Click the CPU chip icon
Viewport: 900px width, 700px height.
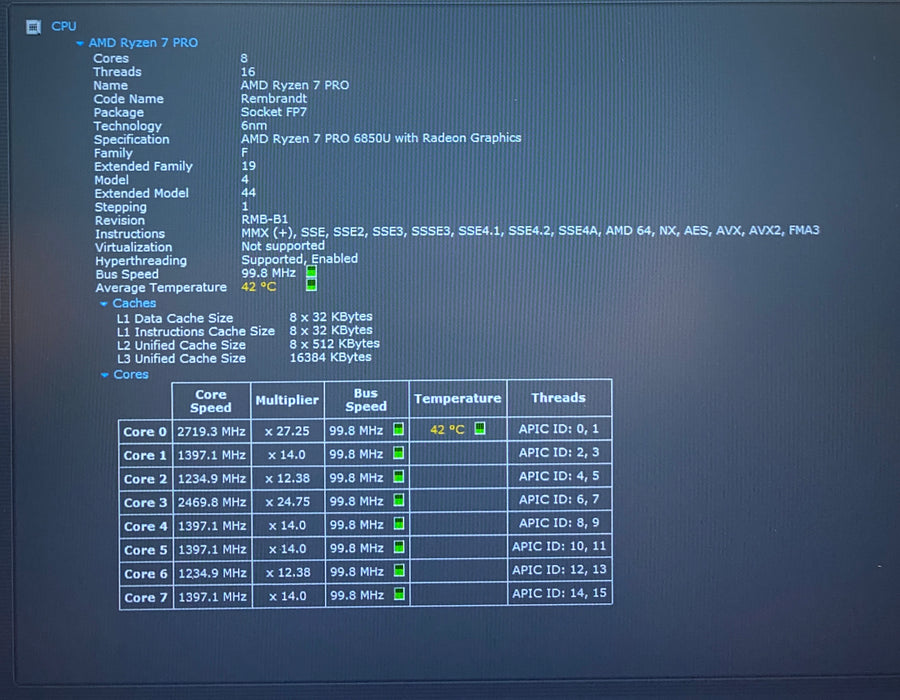tap(33, 26)
